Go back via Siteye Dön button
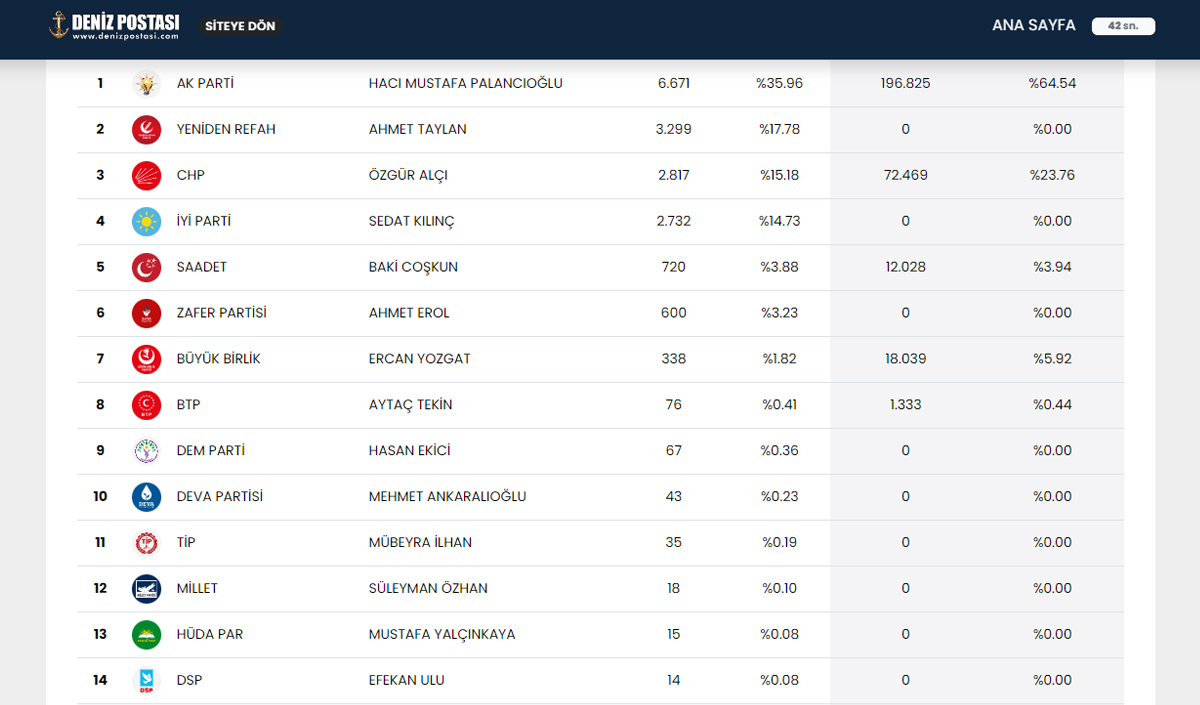1200x705 pixels. [x=240, y=26]
